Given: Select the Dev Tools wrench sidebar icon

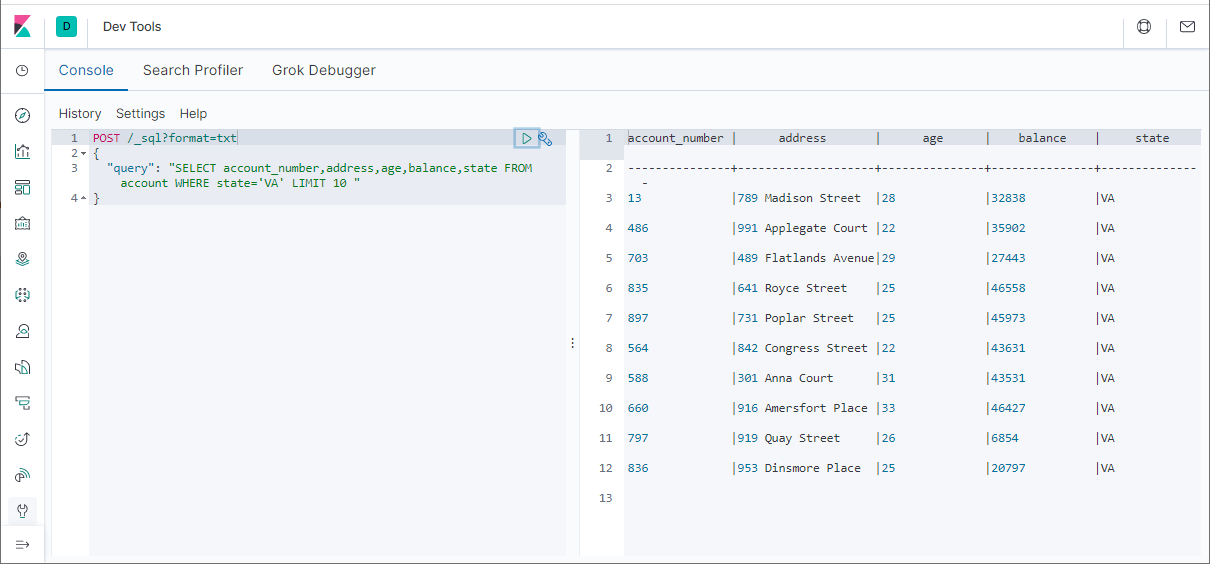Looking at the screenshot, I should pos(23,511).
